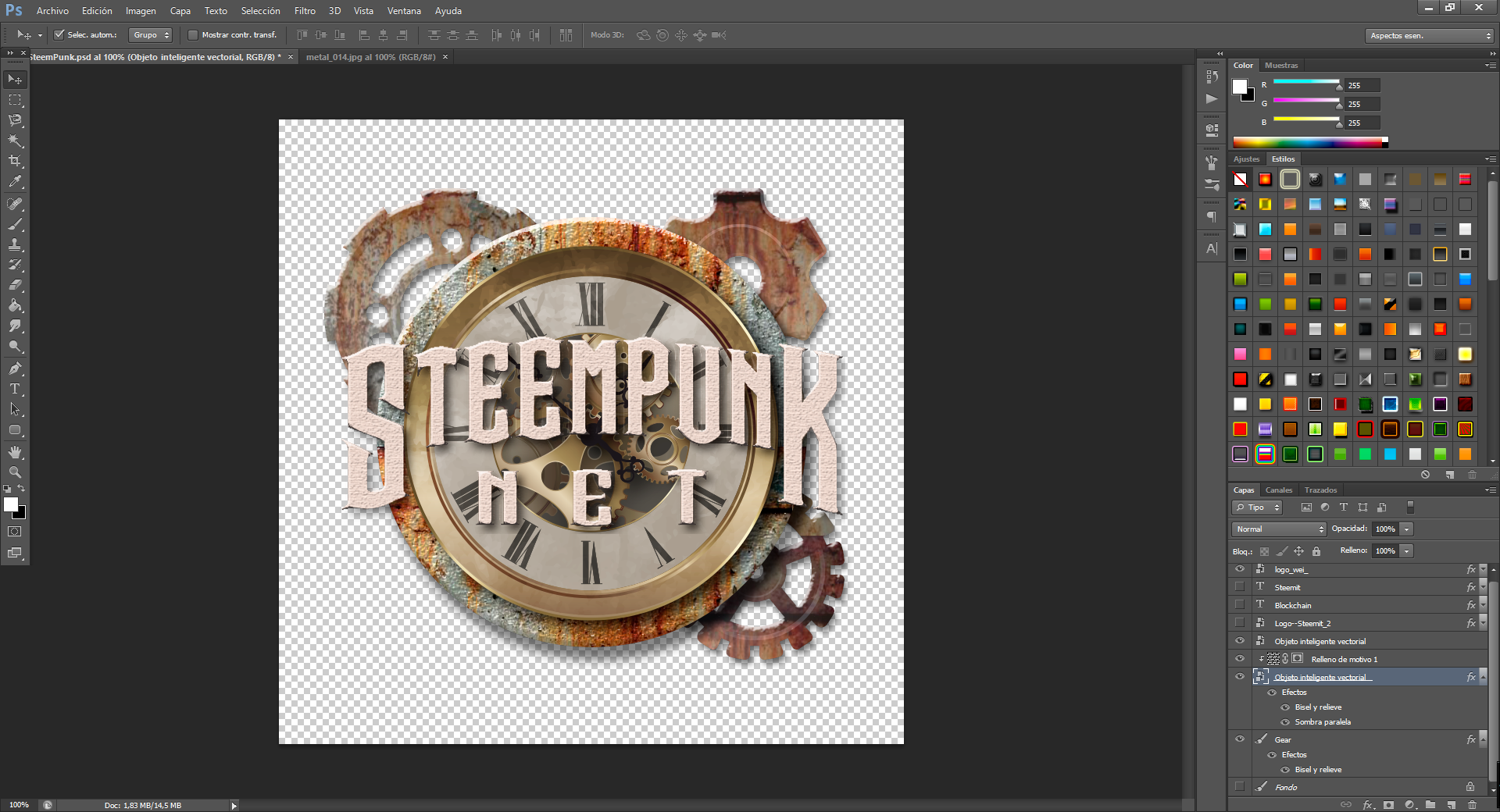Viewport: 1500px width, 812px height.
Task: Open the Ventana menu
Action: coord(404,11)
